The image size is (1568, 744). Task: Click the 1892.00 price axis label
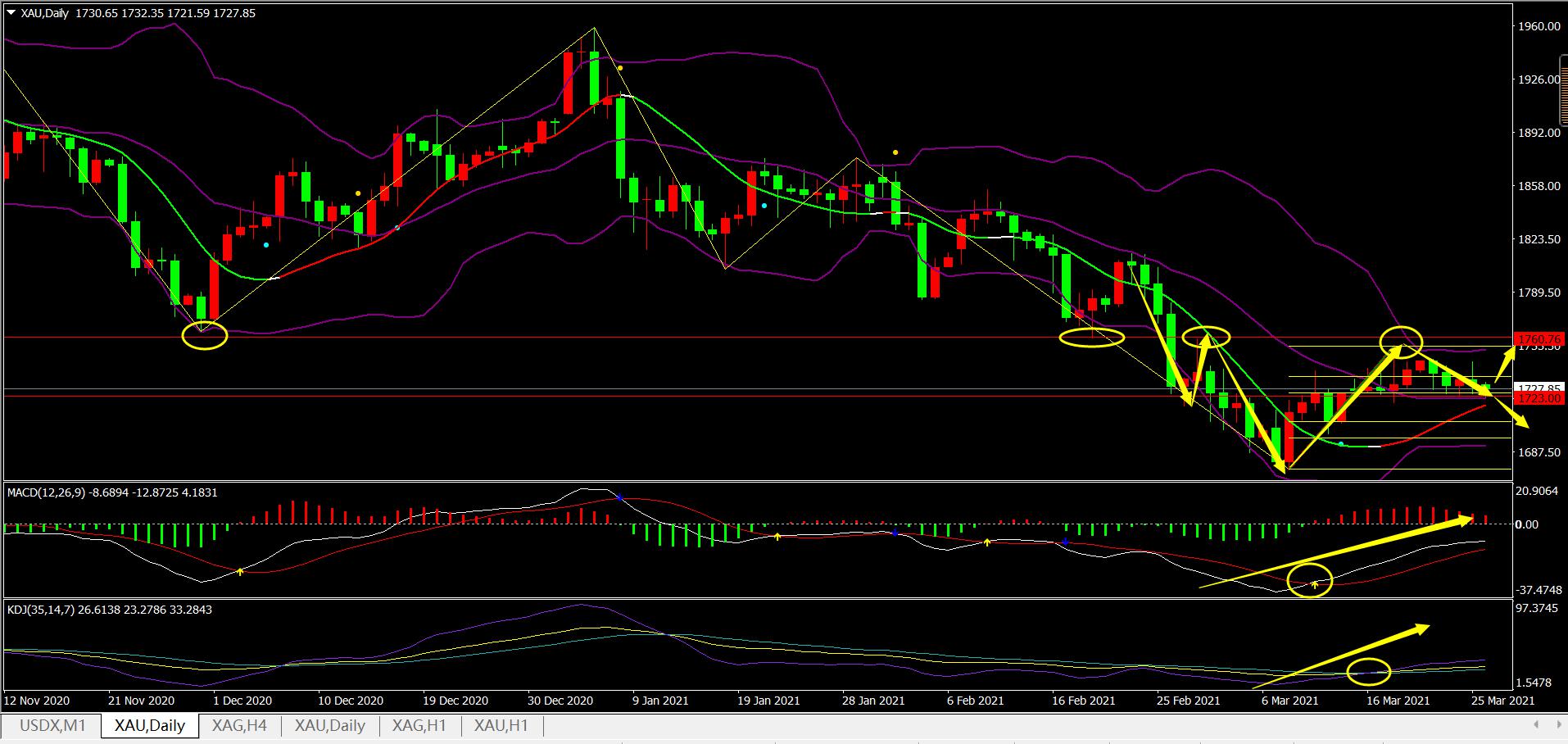click(1539, 133)
